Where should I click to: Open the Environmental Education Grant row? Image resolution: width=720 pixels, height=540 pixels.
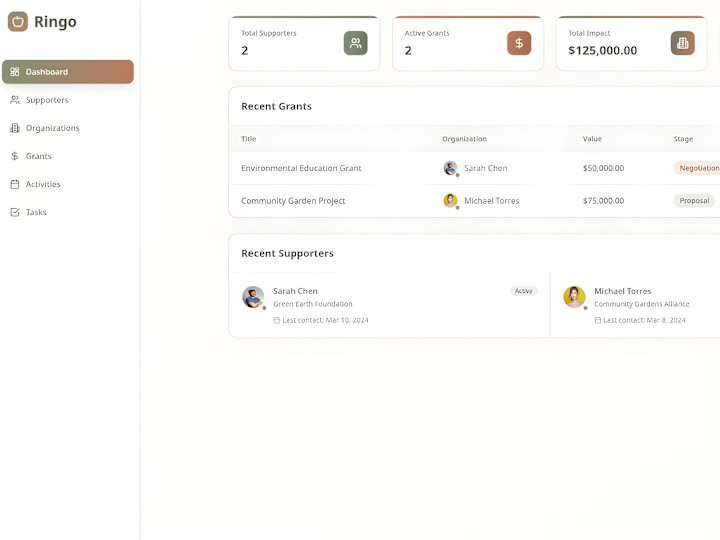pos(474,168)
